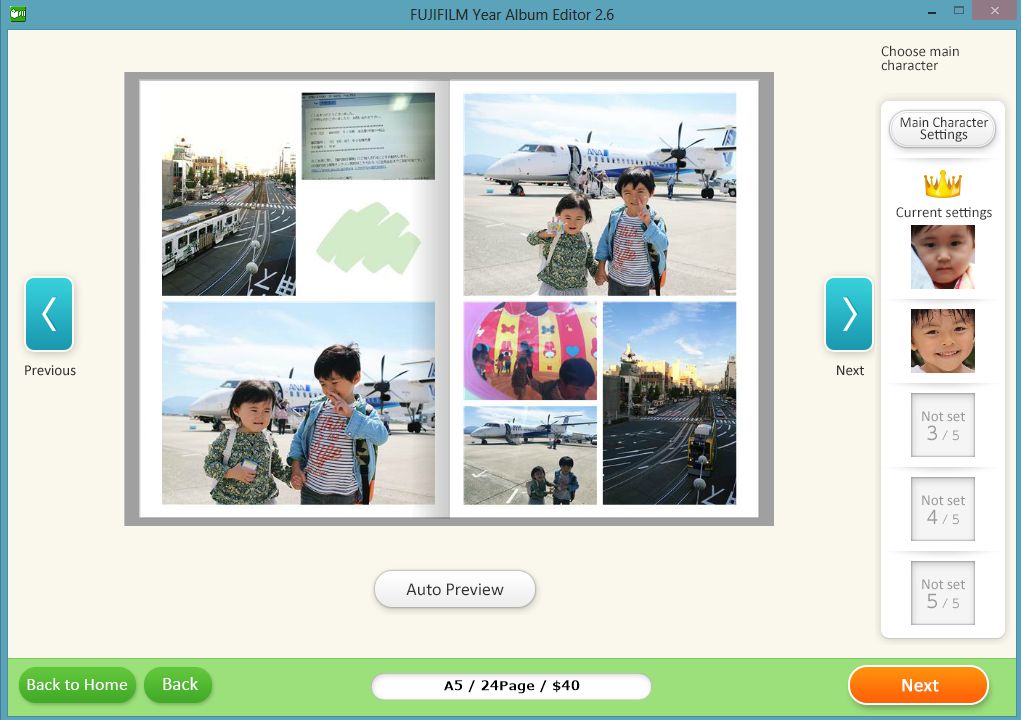Select the first main character face thumbnail
Image resolution: width=1021 pixels, height=720 pixels.
point(942,257)
